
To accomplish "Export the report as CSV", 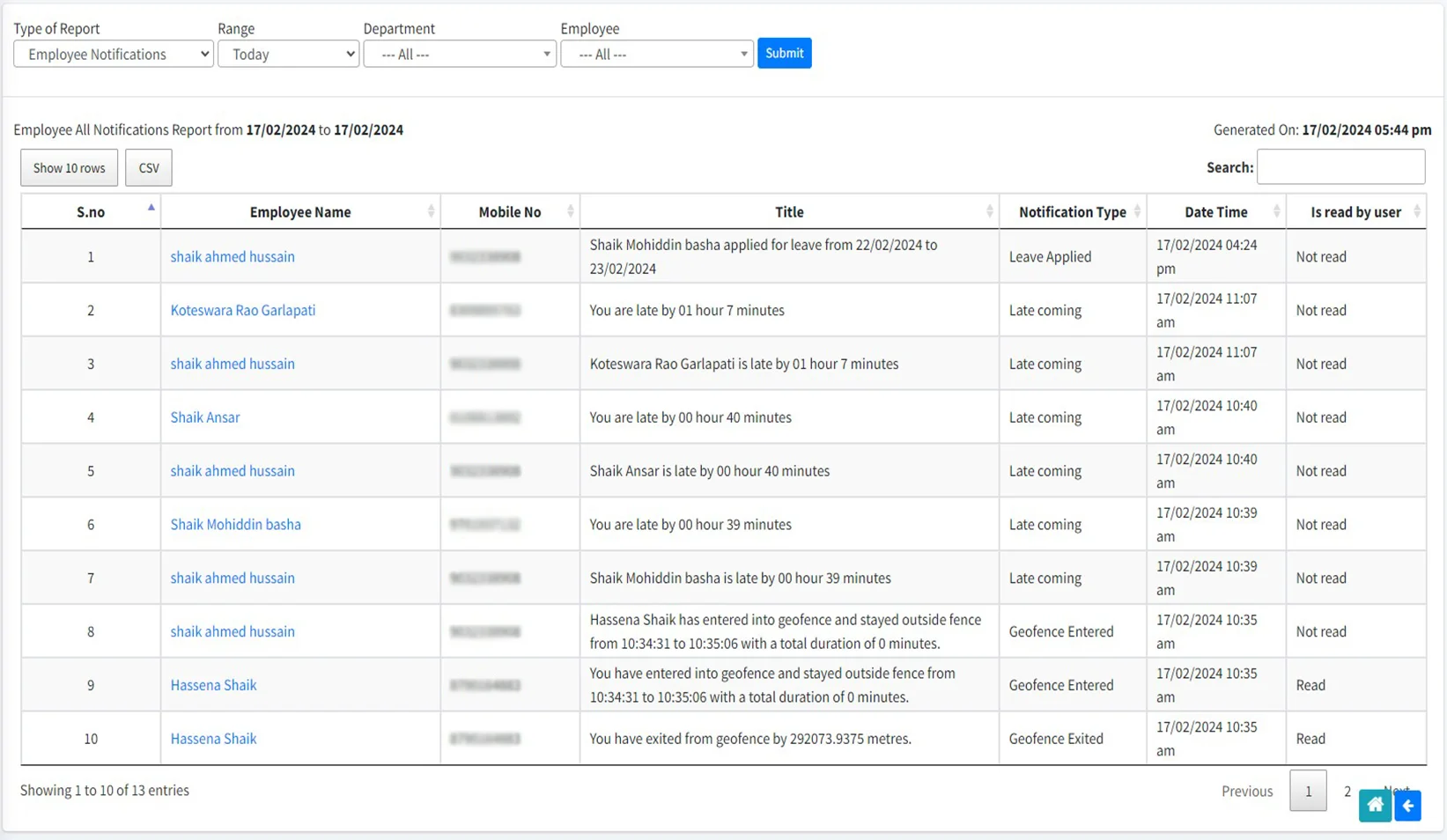I will click(148, 167).
